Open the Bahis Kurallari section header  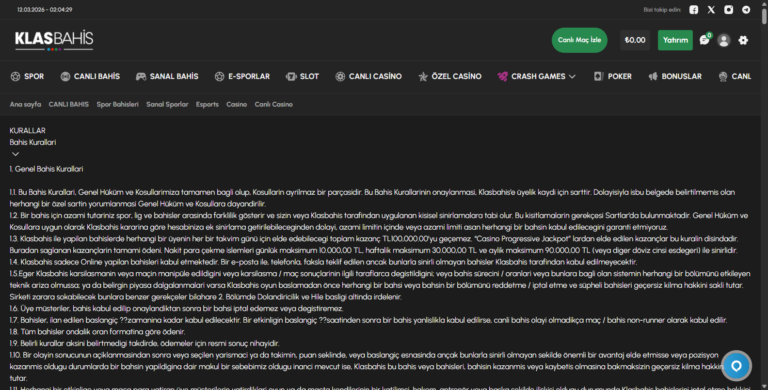[33, 143]
